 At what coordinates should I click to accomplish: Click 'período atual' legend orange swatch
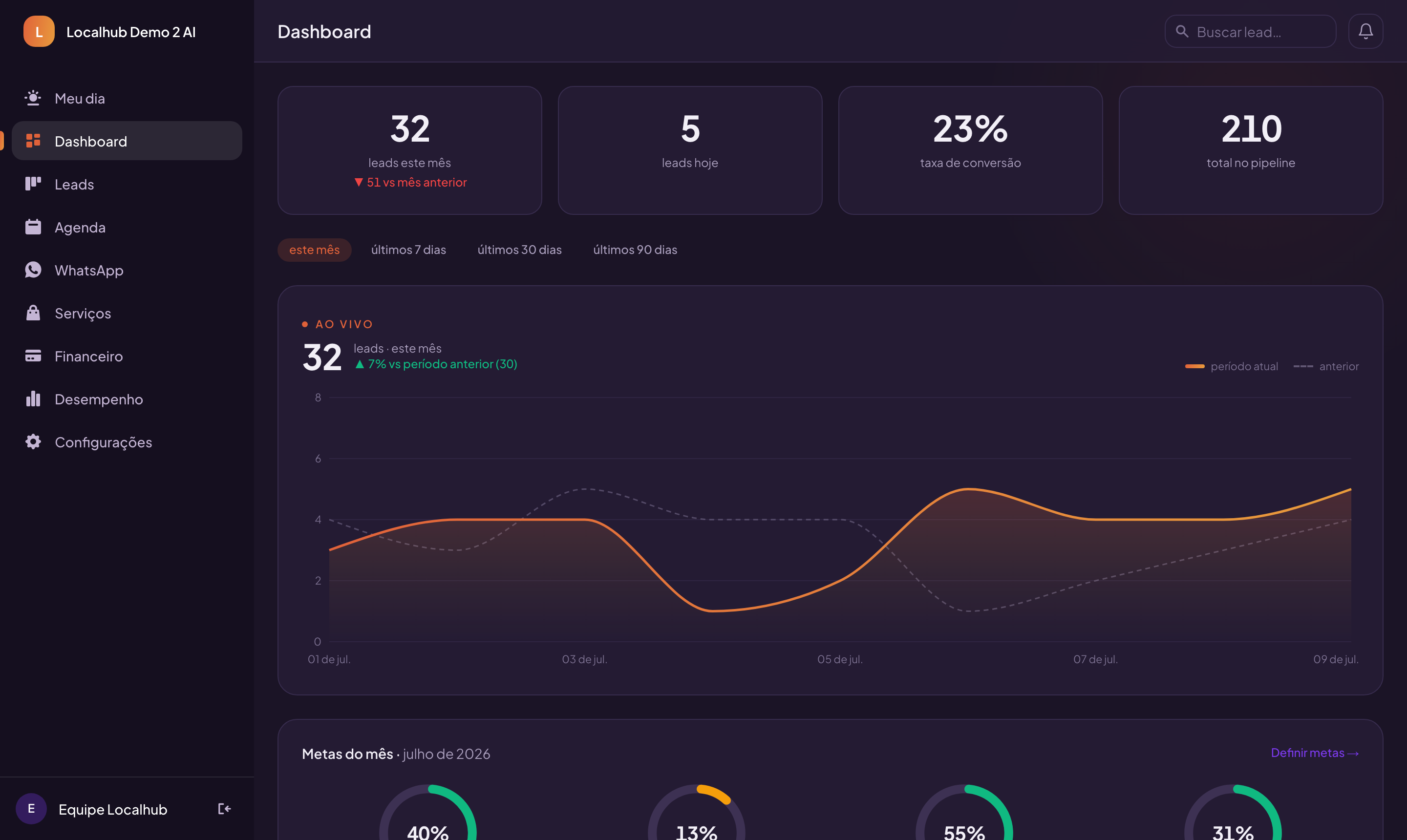[1194, 366]
